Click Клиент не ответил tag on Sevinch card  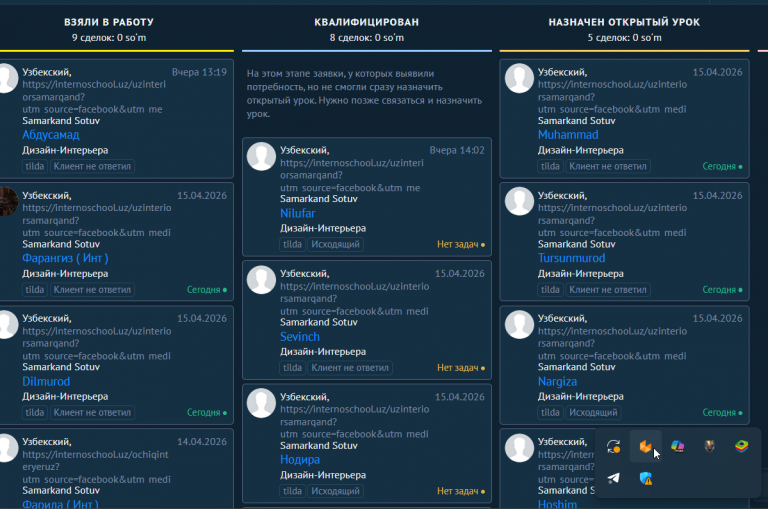[x=350, y=368]
